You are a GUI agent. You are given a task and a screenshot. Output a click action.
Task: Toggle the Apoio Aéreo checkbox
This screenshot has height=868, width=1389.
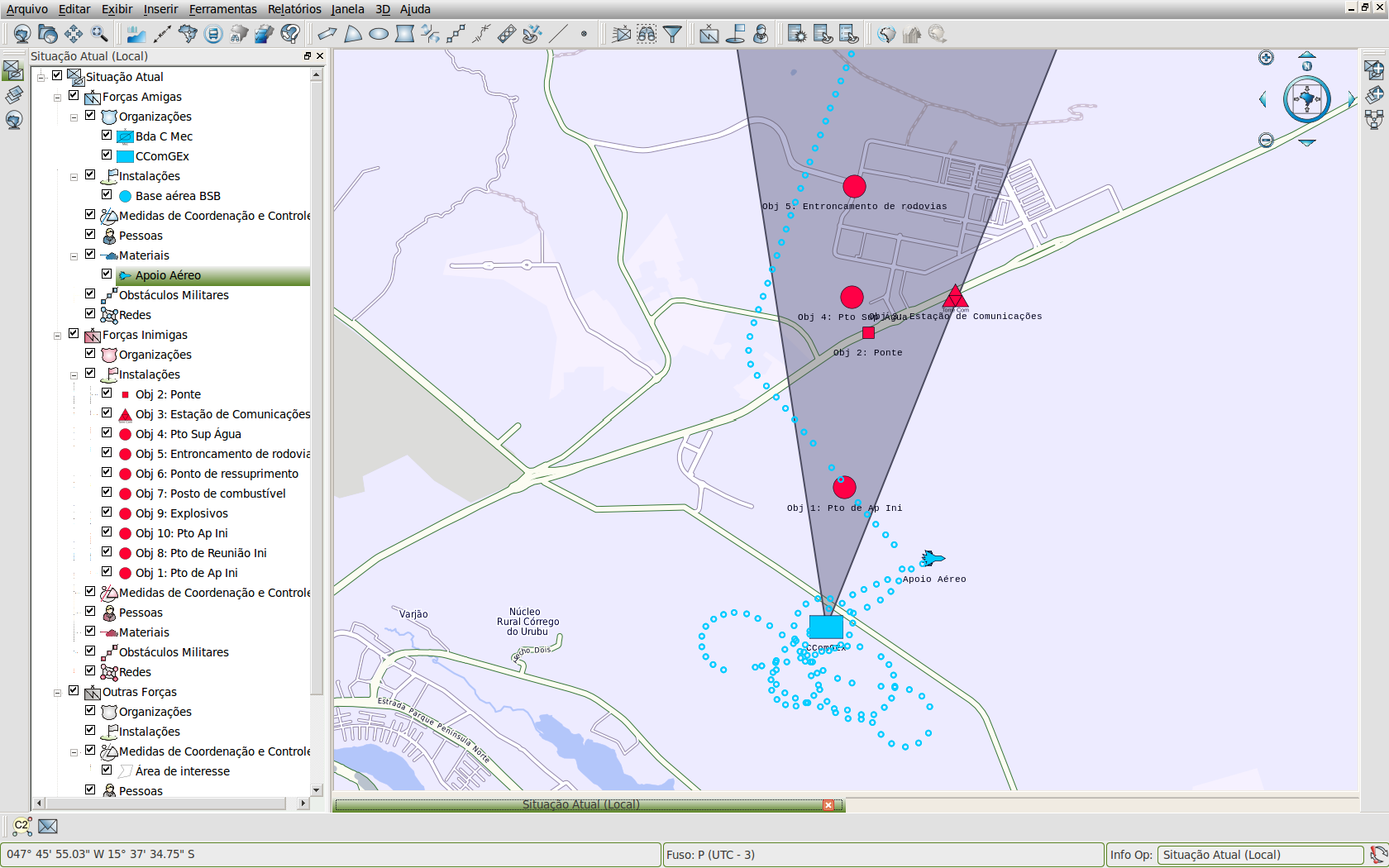[x=107, y=274]
